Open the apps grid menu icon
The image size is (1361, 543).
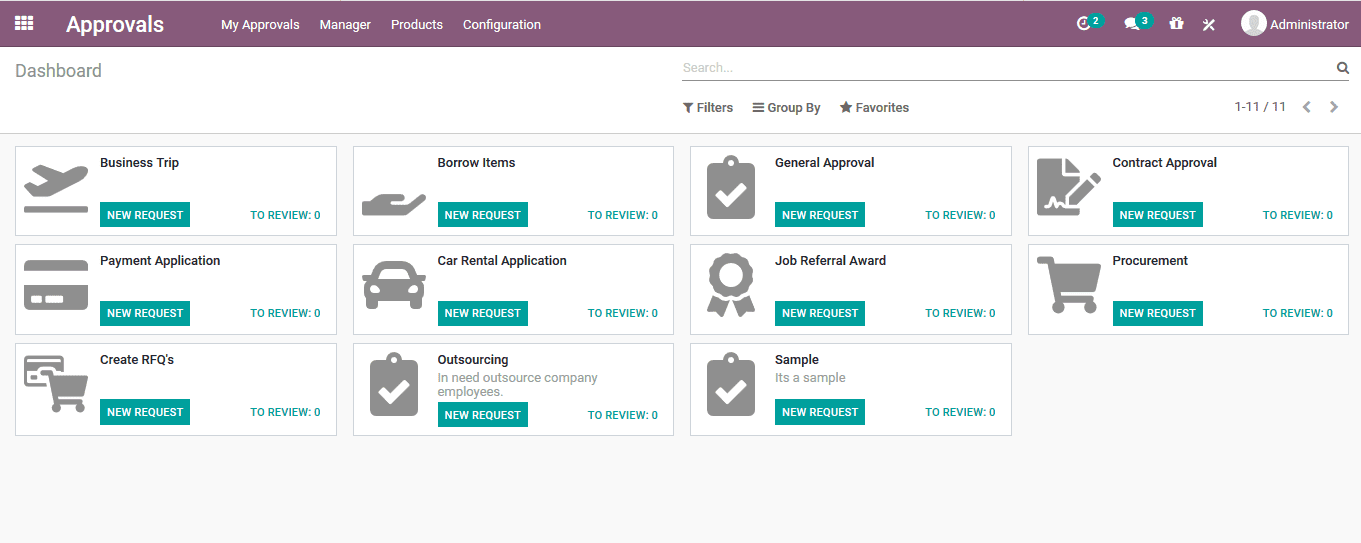pos(24,23)
